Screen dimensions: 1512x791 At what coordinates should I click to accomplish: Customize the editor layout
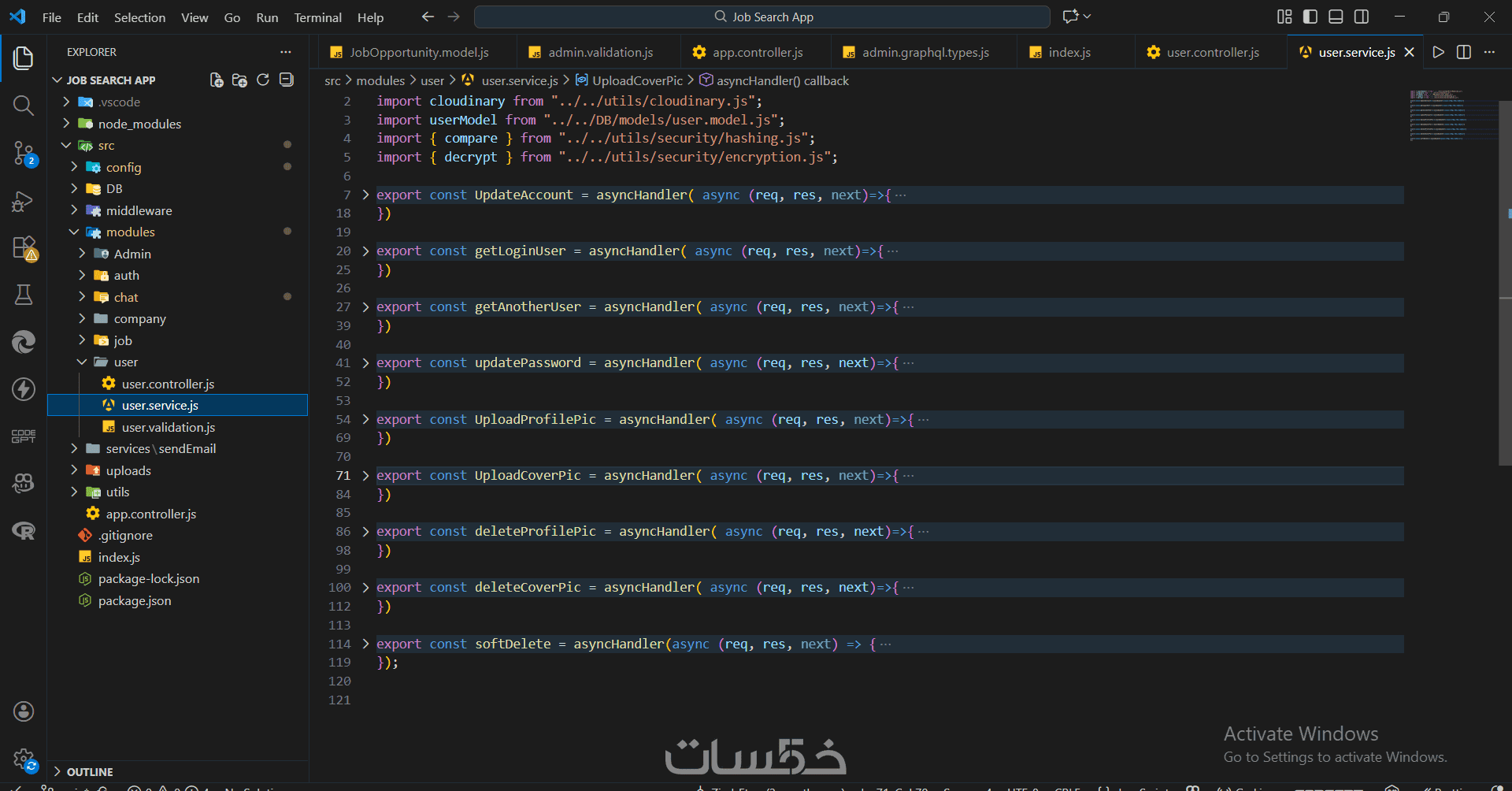[1284, 17]
